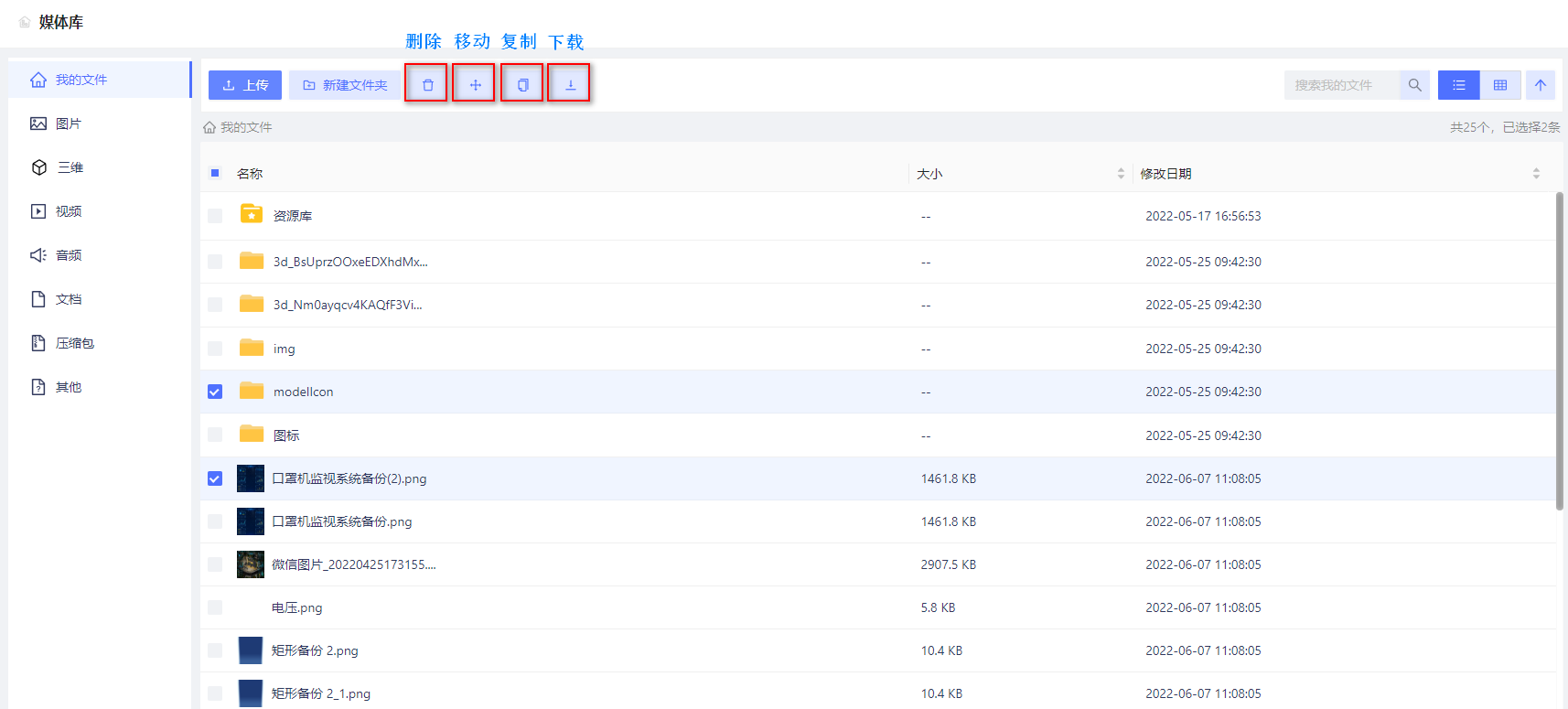Screen dimensions: 1568x709
Task: Open the 图标 folder name
Action: pyautogui.click(x=286, y=435)
